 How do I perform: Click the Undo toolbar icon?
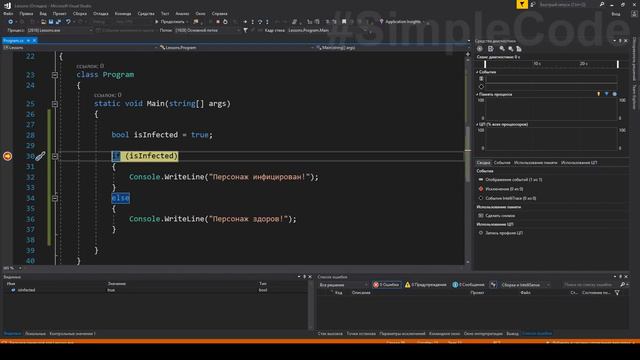coord(68,22)
